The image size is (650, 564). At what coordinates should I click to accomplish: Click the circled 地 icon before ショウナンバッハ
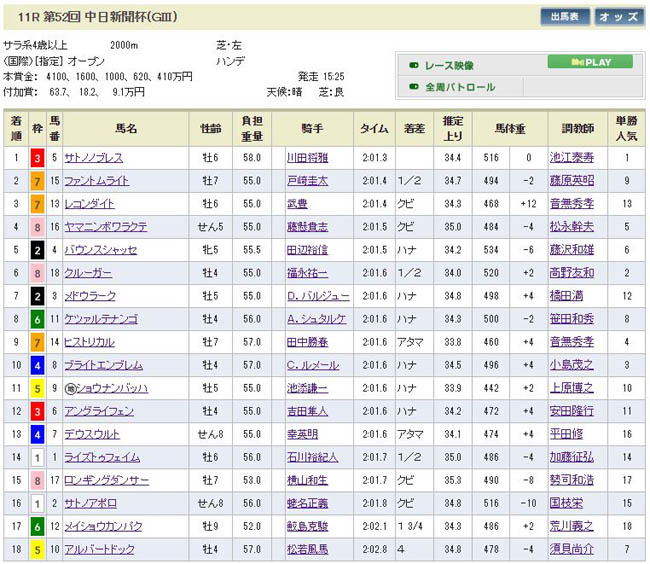pyautogui.click(x=69, y=387)
